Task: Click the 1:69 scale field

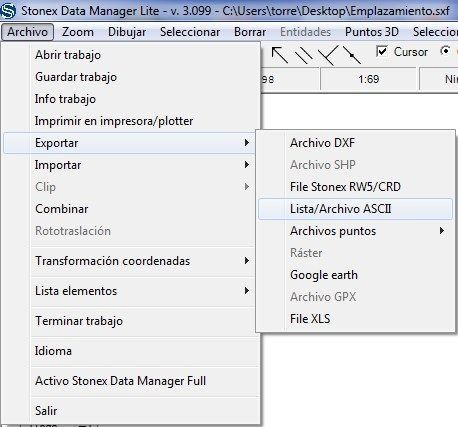Action: (x=368, y=79)
